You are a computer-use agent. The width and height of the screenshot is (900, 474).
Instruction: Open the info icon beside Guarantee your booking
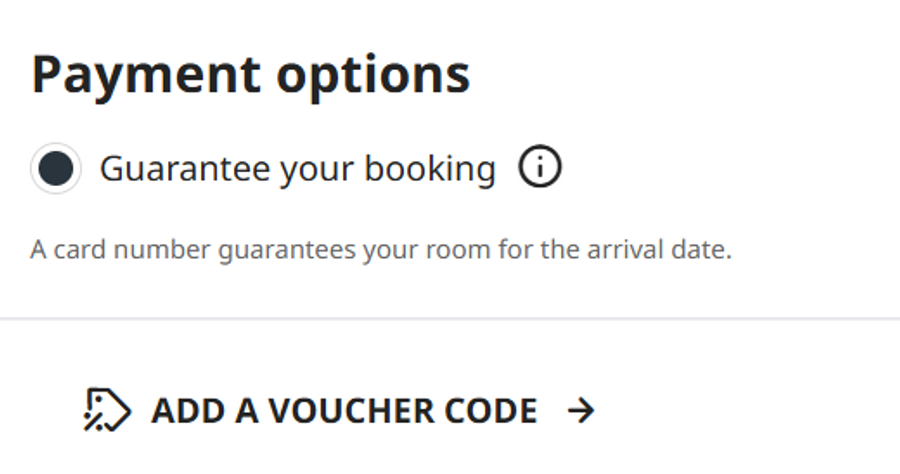pos(540,169)
